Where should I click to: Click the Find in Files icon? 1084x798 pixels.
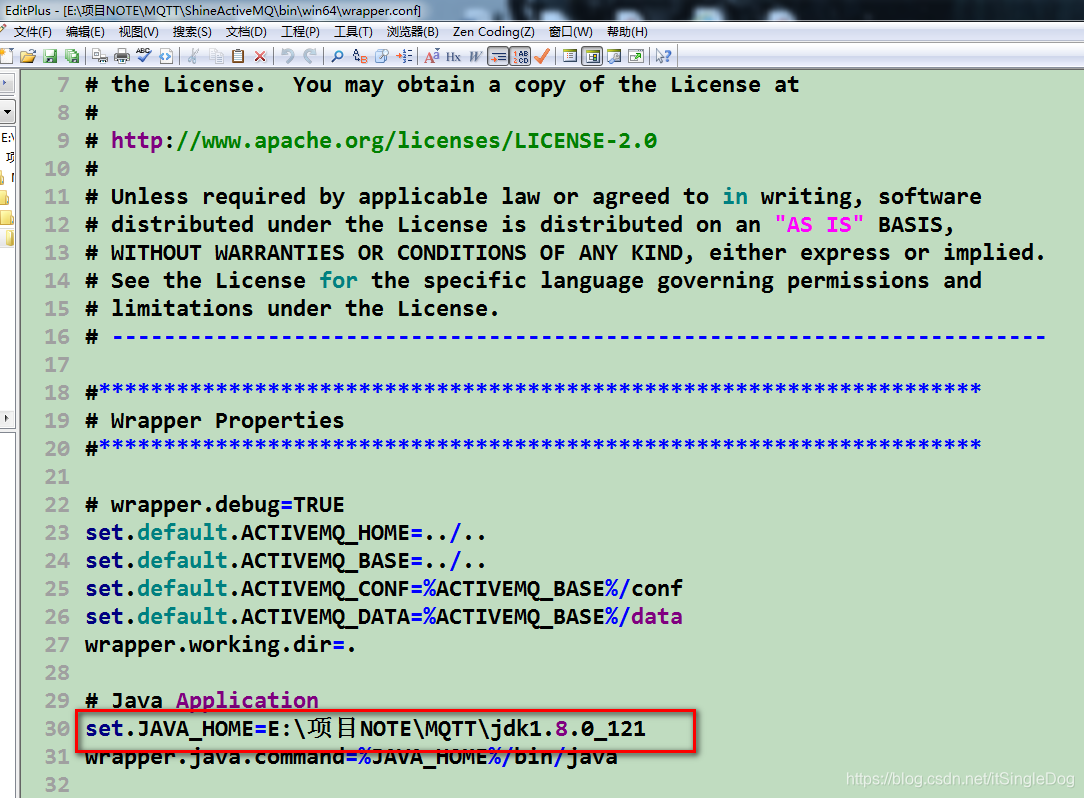pyautogui.click(x=382, y=56)
